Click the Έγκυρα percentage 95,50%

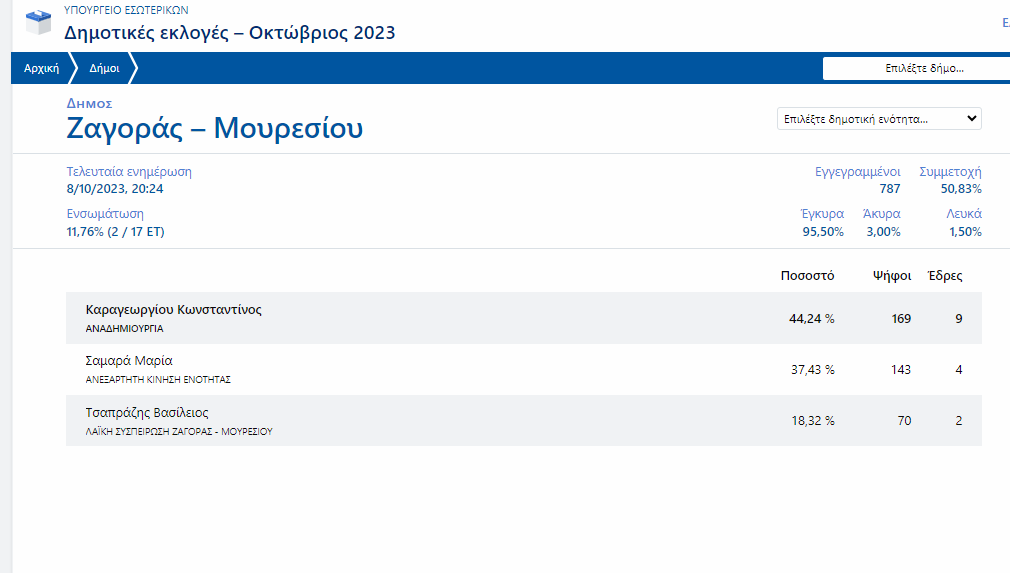(822, 232)
